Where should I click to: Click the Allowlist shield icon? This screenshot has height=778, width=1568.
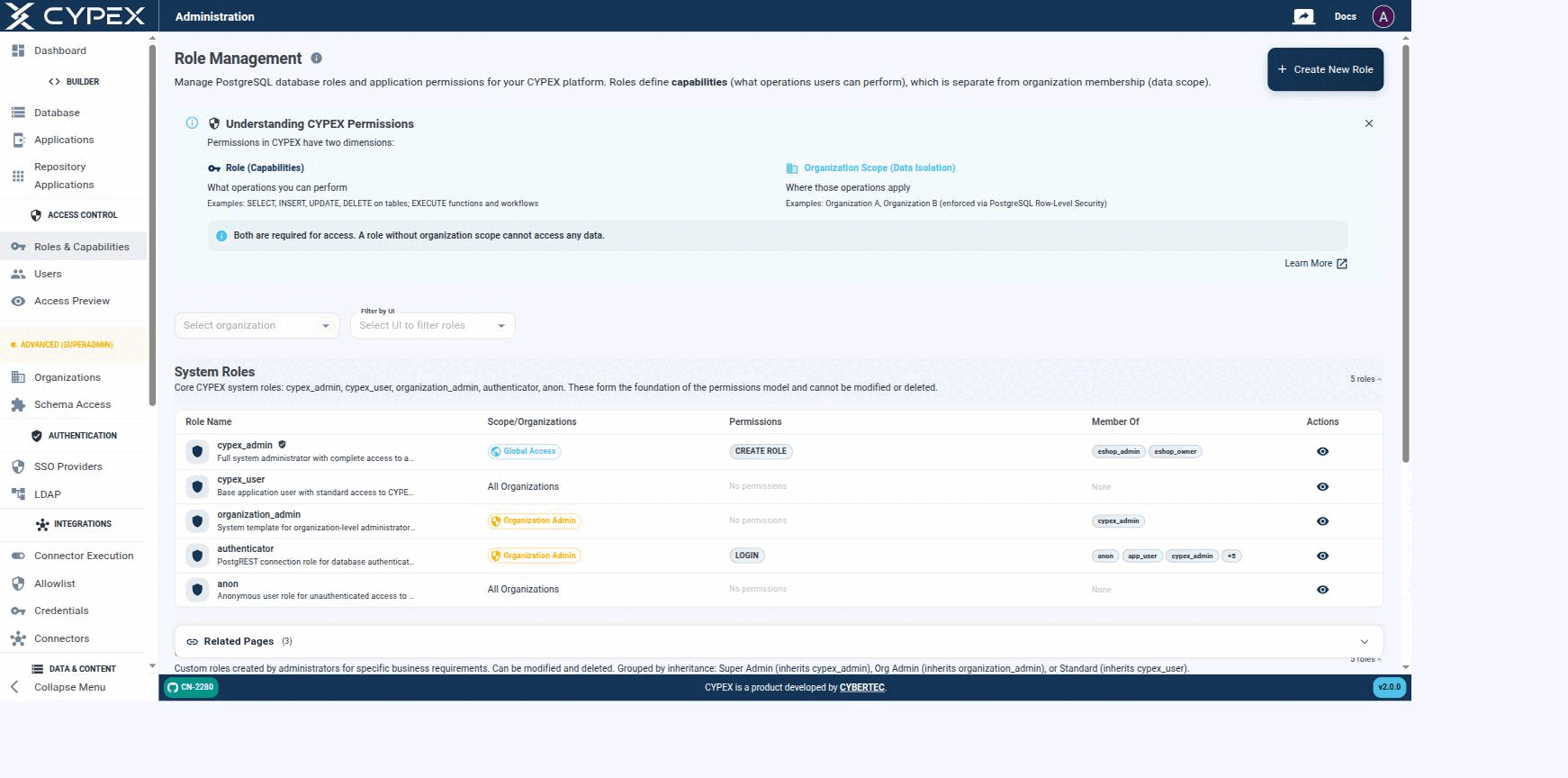(x=18, y=583)
